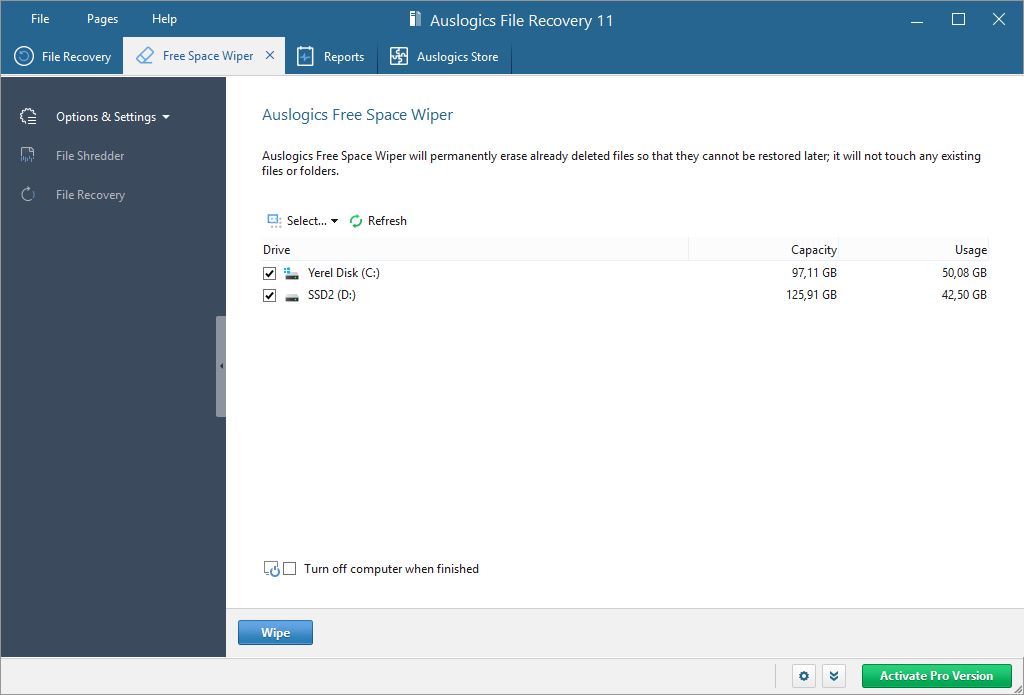
Task: Expand Options & Settings dropdown arrow
Action: [x=166, y=117]
